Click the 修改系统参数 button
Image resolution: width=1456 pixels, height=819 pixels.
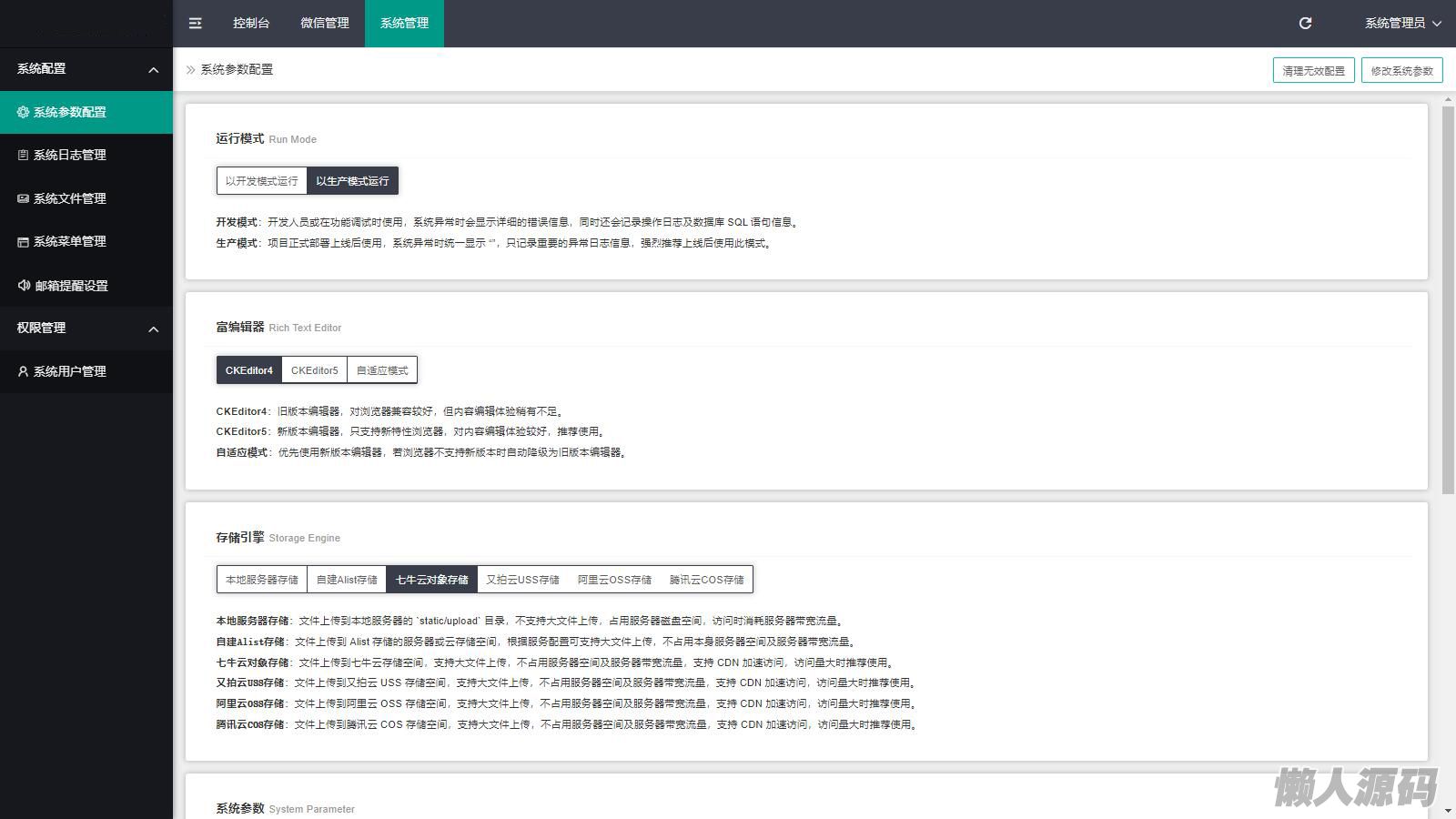pyautogui.click(x=1401, y=71)
